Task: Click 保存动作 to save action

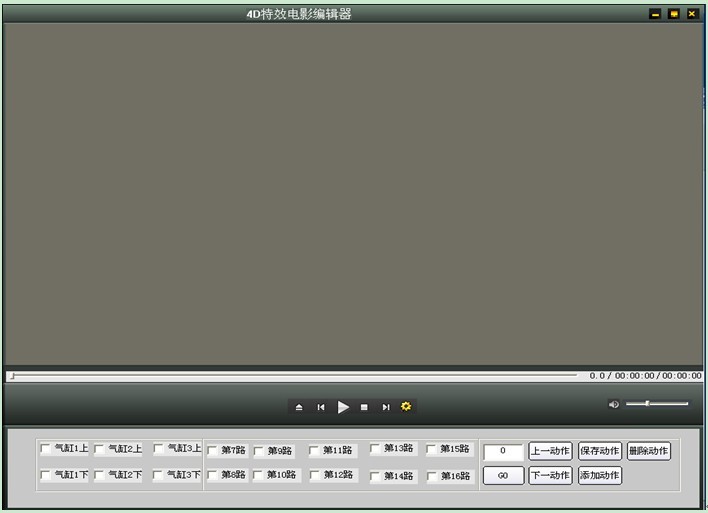Action: tap(599, 451)
